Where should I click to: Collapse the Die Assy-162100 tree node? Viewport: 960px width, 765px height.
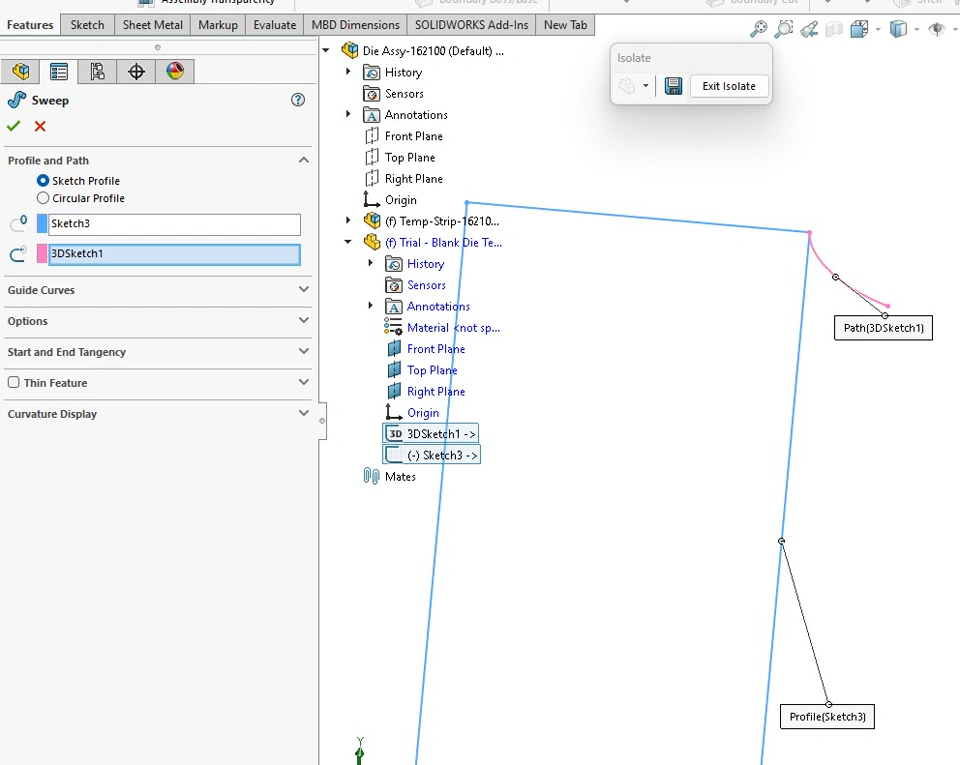click(326, 50)
